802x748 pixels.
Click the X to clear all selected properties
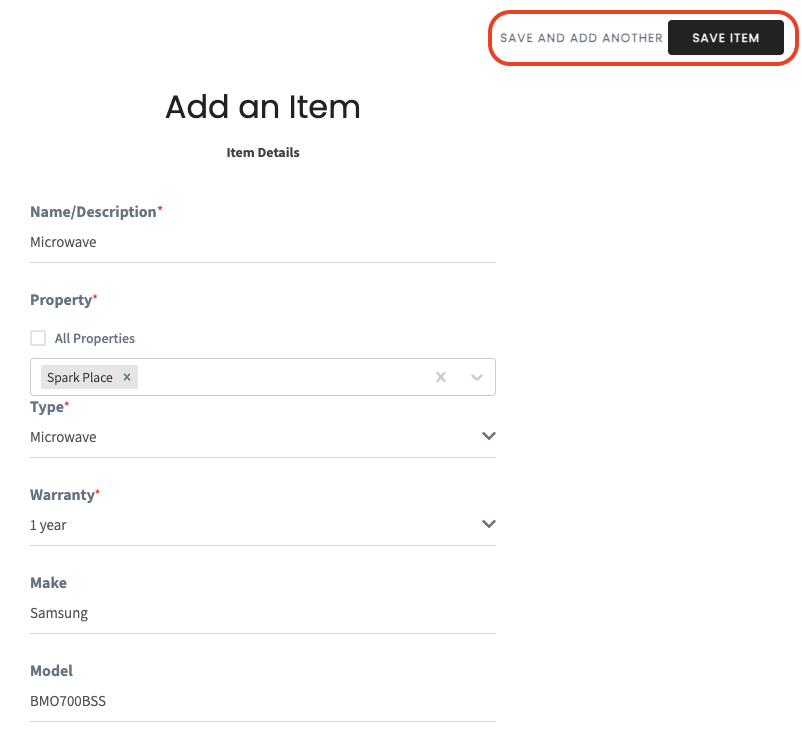pyautogui.click(x=440, y=377)
